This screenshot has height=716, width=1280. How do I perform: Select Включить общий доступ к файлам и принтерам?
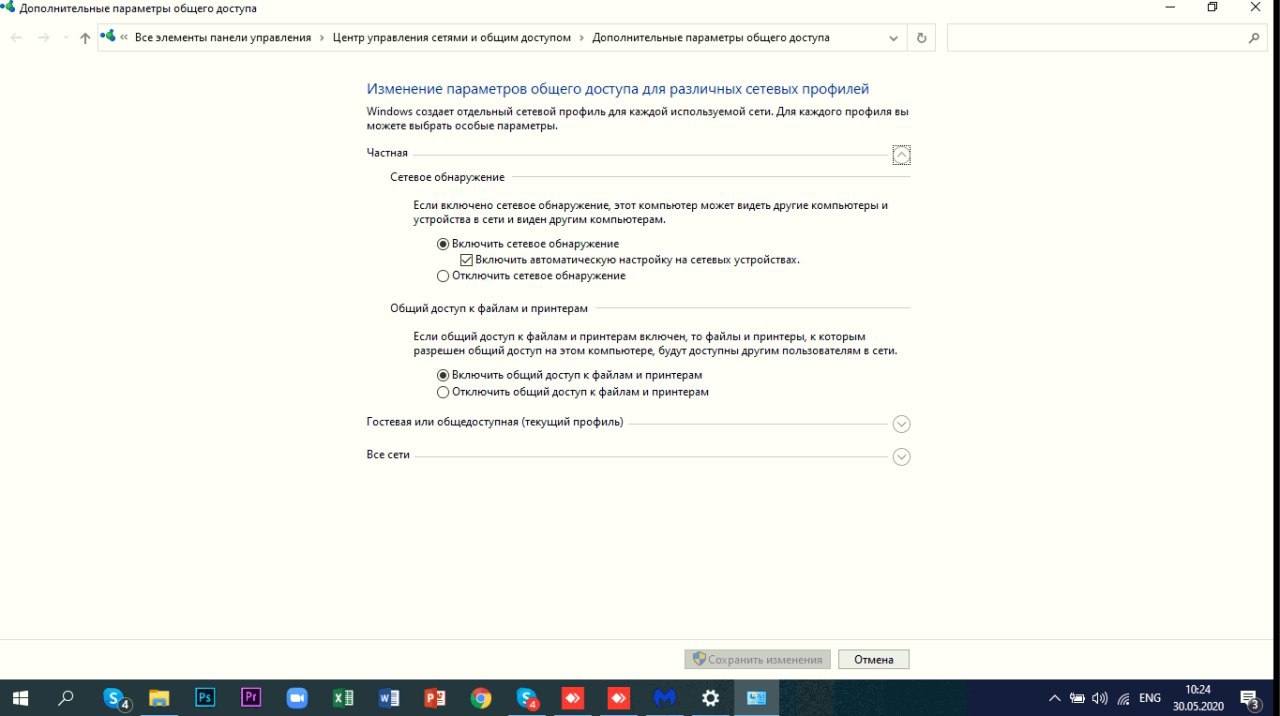pos(443,375)
